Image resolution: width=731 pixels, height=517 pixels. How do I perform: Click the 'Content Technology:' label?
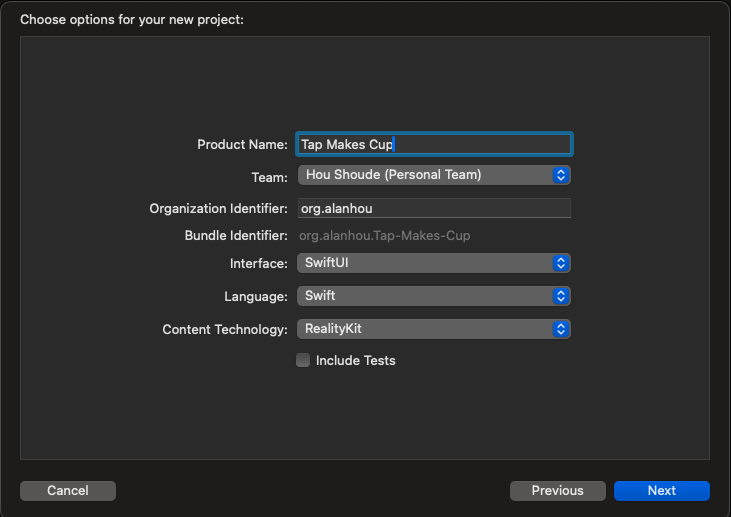225,329
